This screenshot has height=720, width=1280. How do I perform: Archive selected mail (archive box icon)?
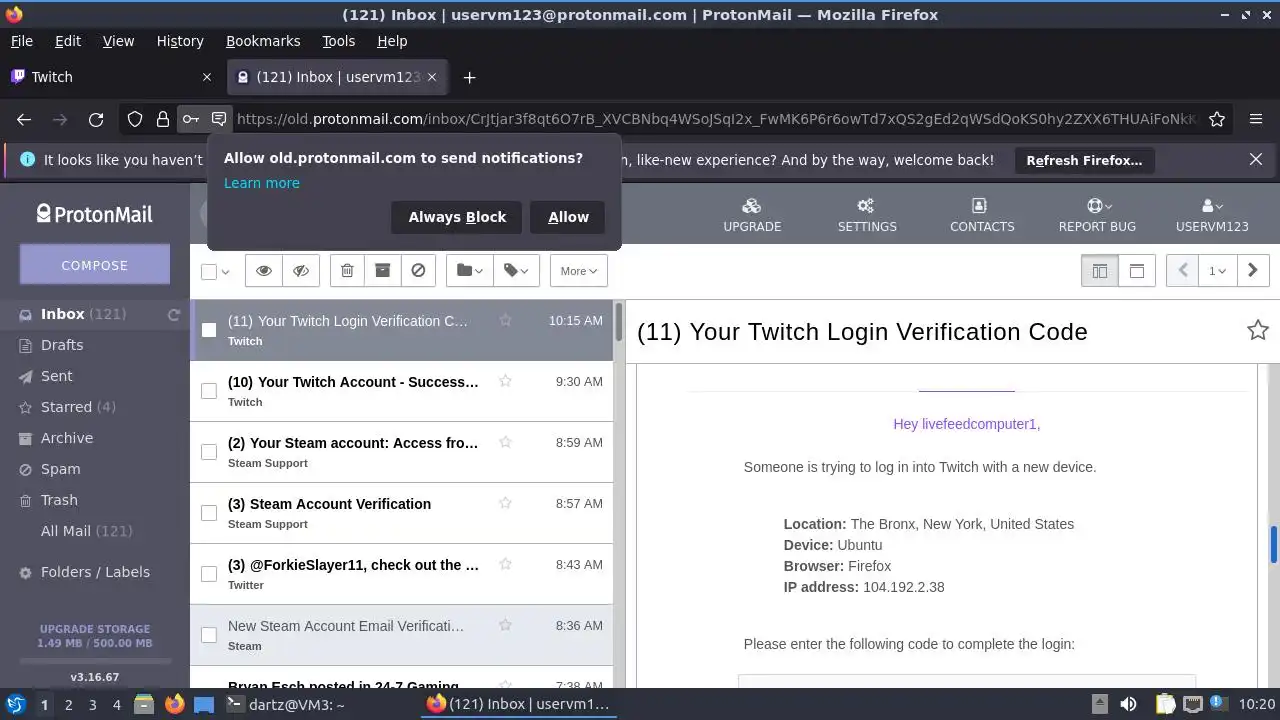(382, 271)
